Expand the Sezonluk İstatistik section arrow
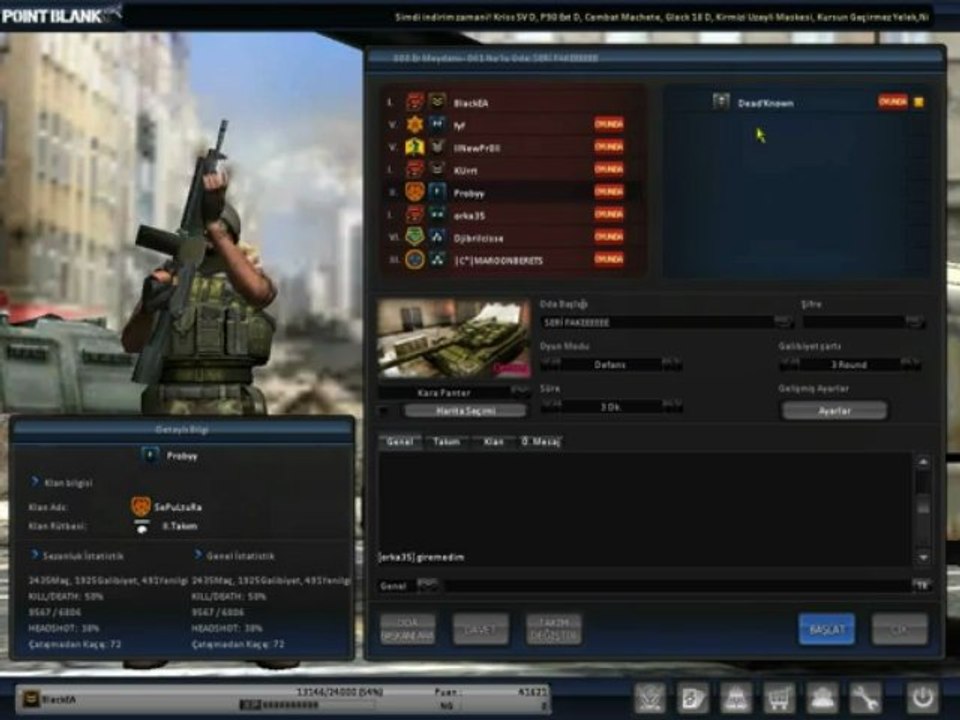Image resolution: width=960 pixels, height=720 pixels. tap(34, 555)
